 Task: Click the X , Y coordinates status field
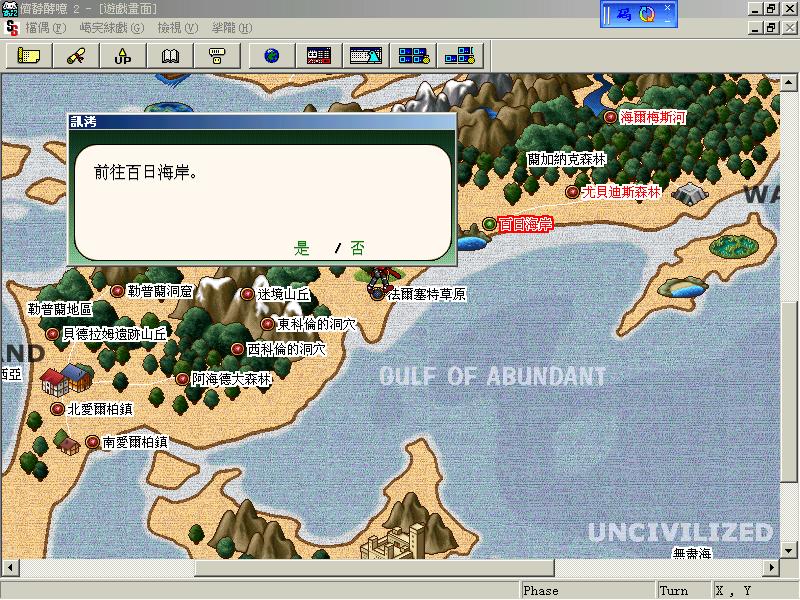(755, 590)
